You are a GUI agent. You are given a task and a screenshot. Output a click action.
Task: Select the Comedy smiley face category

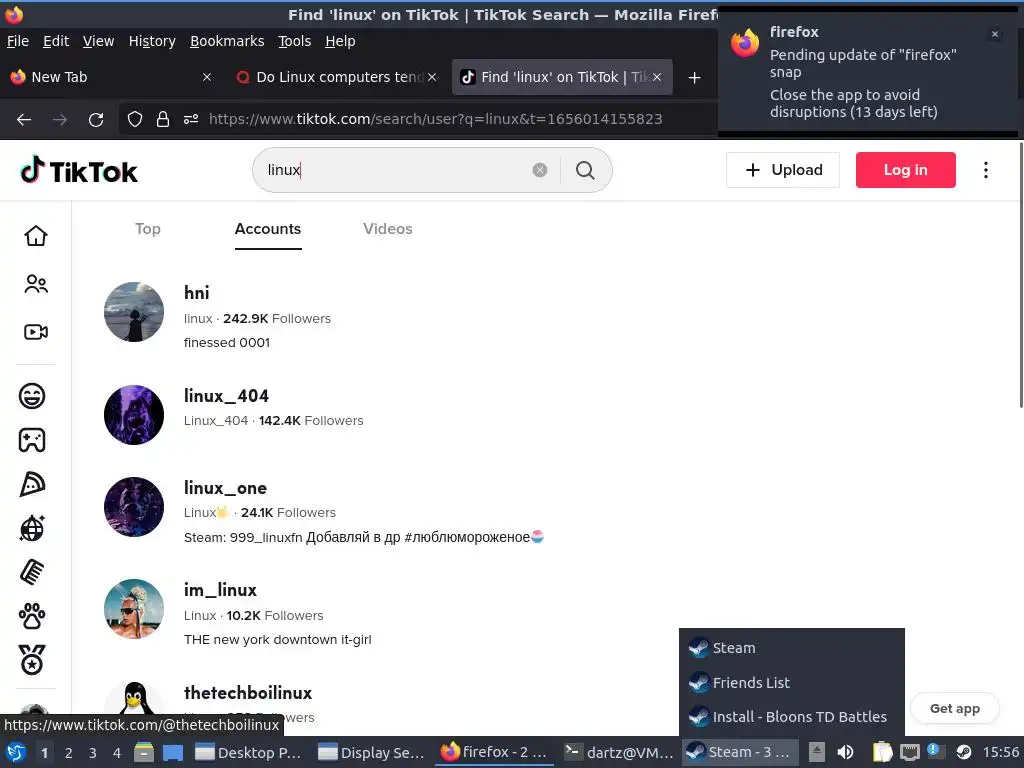pyautogui.click(x=32, y=396)
